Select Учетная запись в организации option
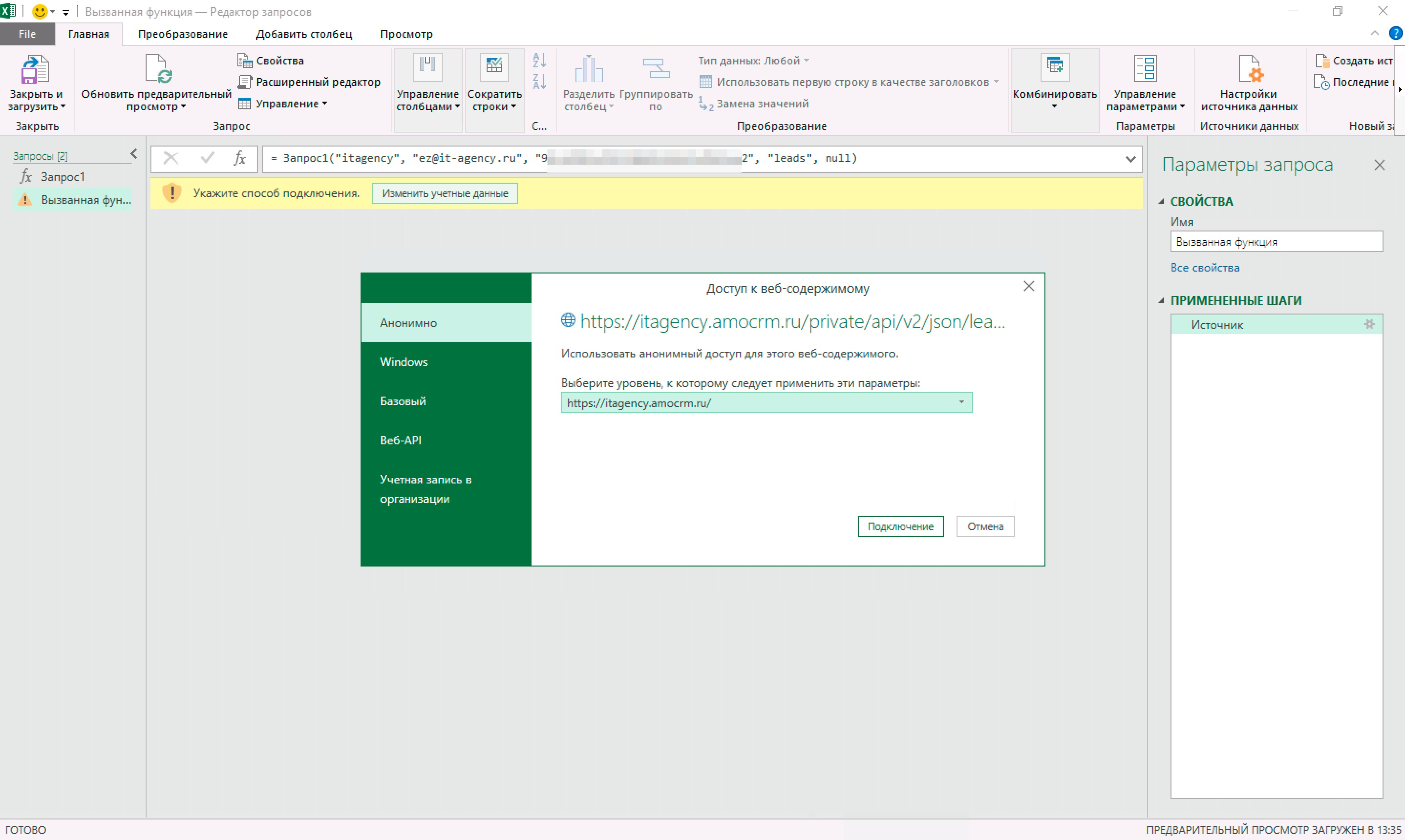The height and width of the screenshot is (840, 1405). click(x=446, y=489)
